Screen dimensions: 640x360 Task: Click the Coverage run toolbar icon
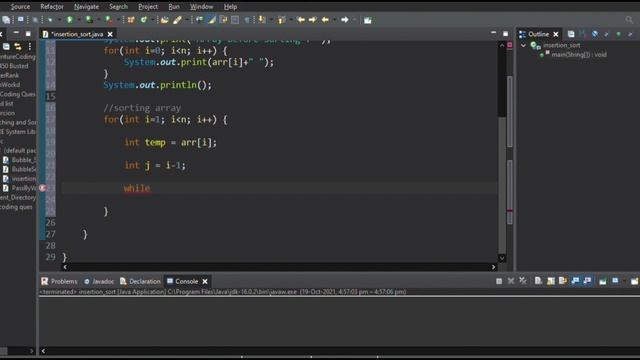coord(89,20)
